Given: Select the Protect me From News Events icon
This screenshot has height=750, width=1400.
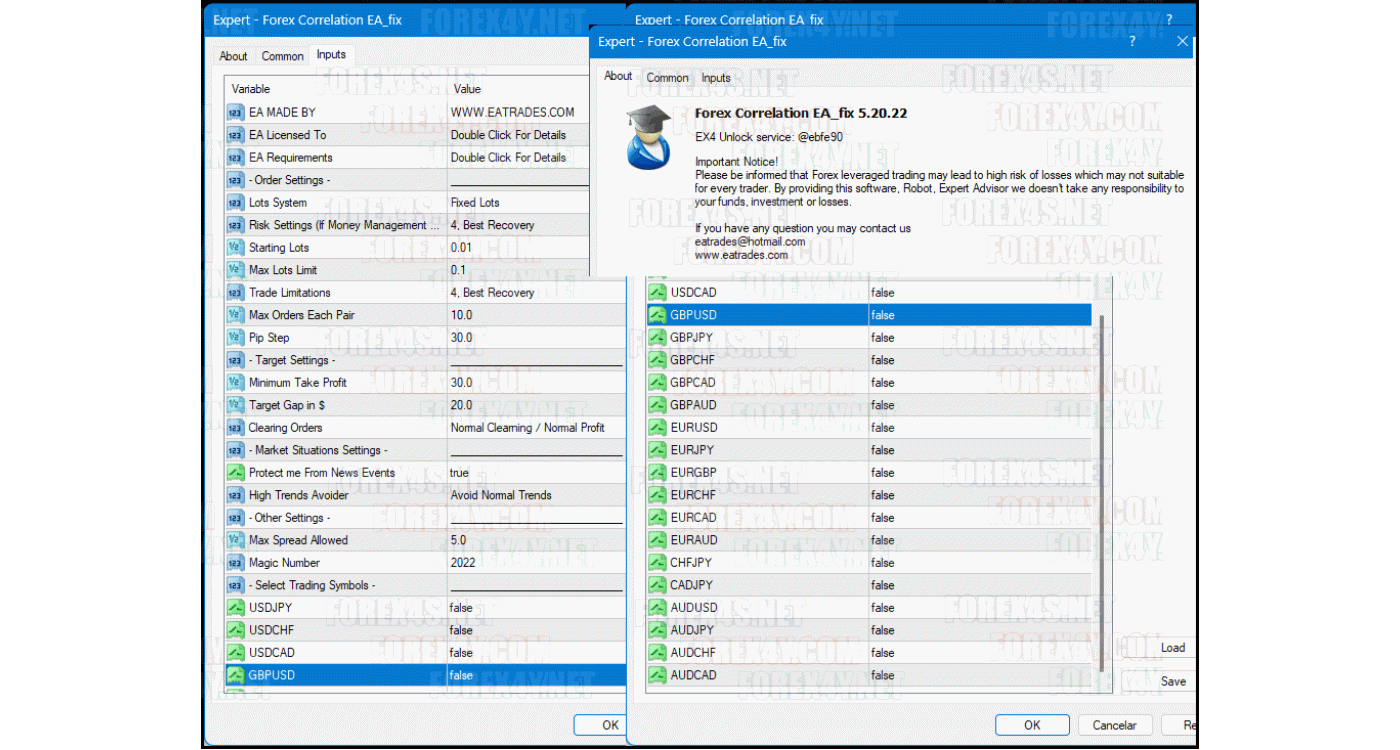Looking at the screenshot, I should [235, 473].
